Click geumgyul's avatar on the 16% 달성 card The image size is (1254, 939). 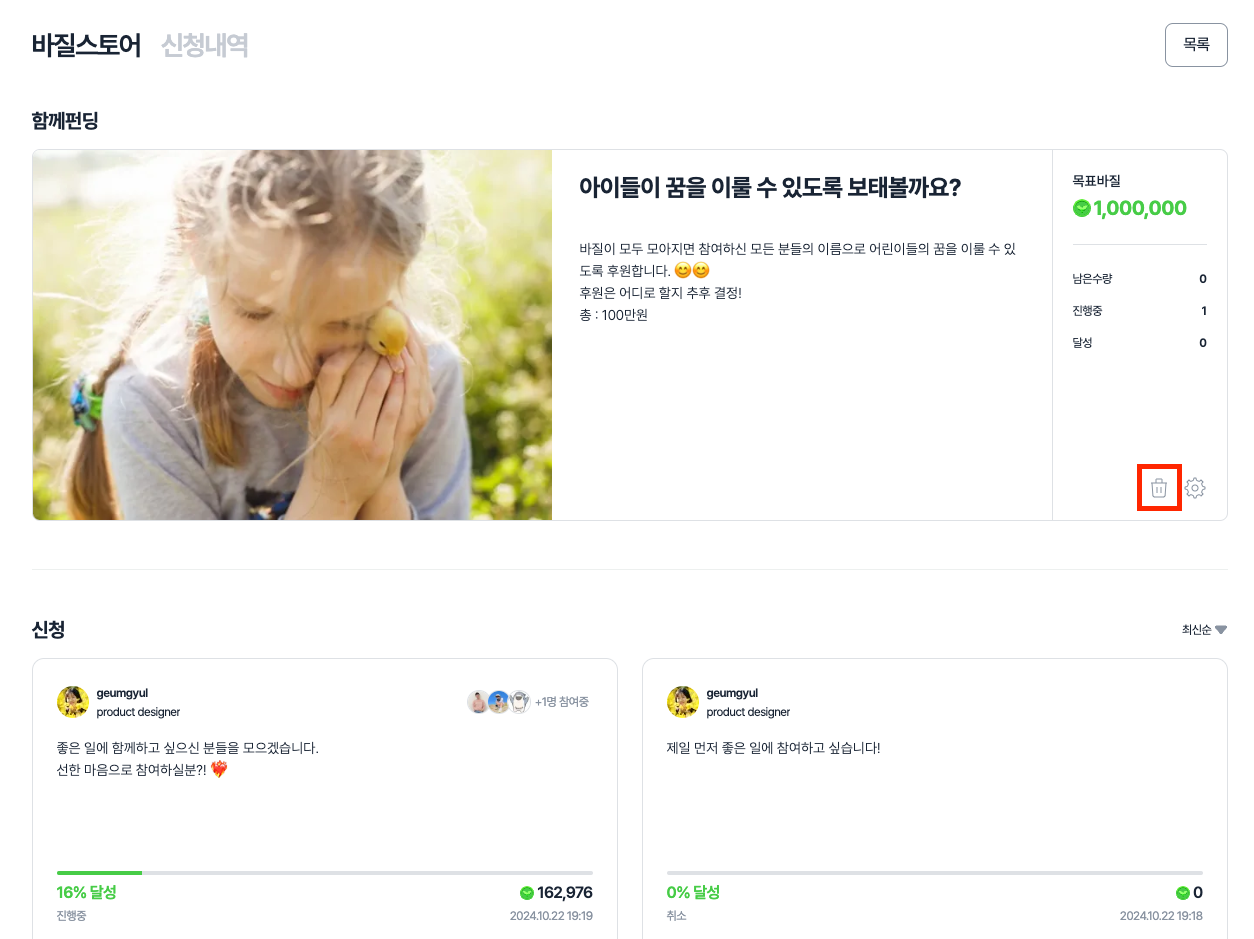pyautogui.click(x=73, y=702)
